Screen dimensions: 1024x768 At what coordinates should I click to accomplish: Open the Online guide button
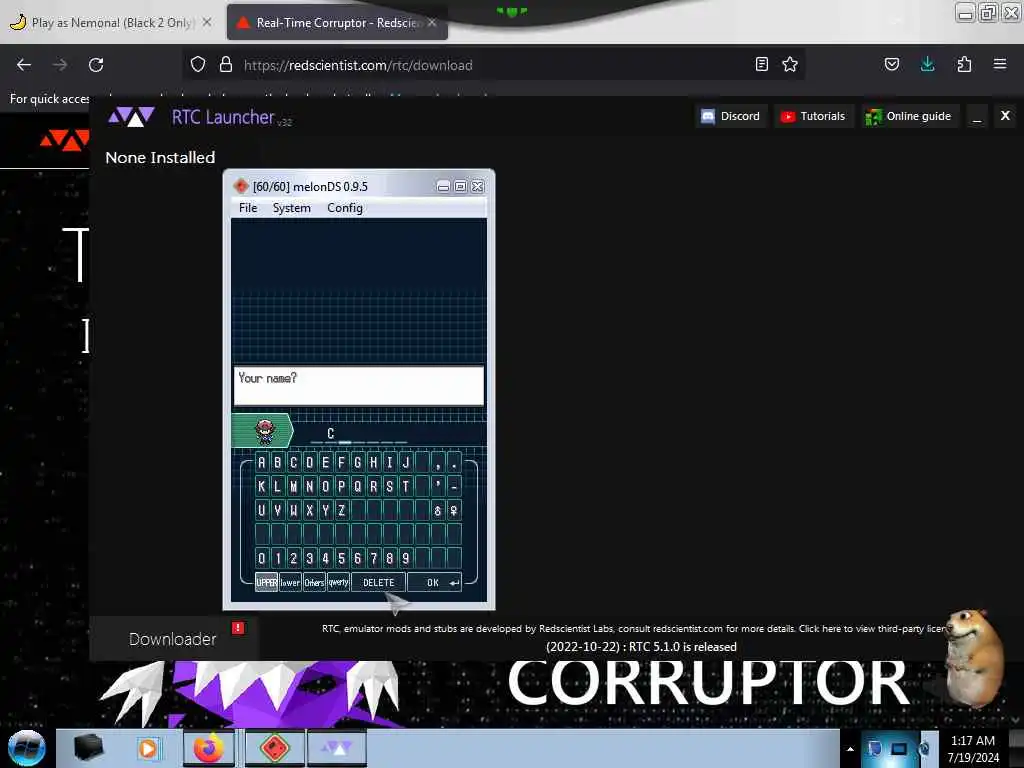(x=909, y=116)
